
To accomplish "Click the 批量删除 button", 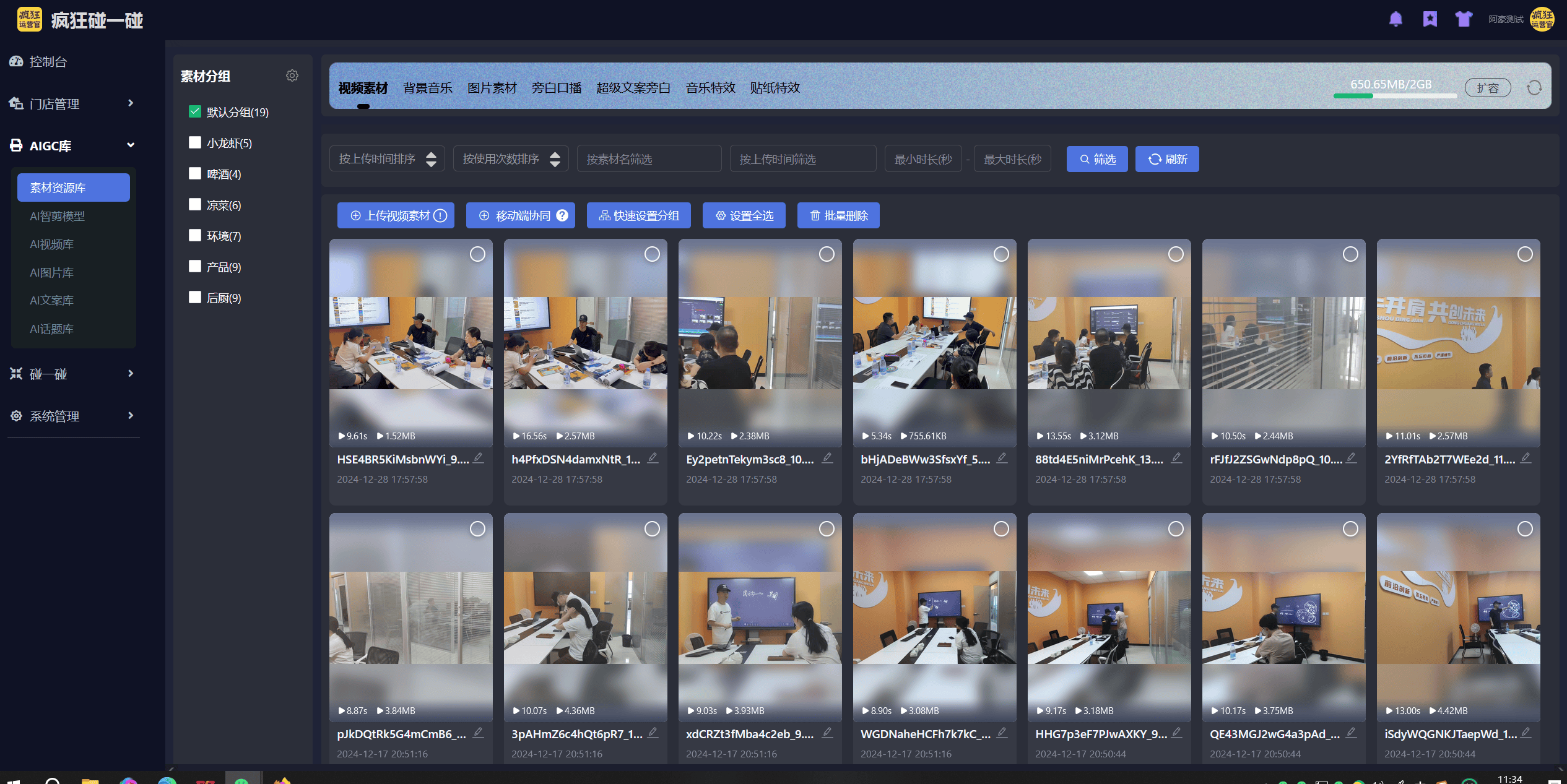I will pos(838,215).
